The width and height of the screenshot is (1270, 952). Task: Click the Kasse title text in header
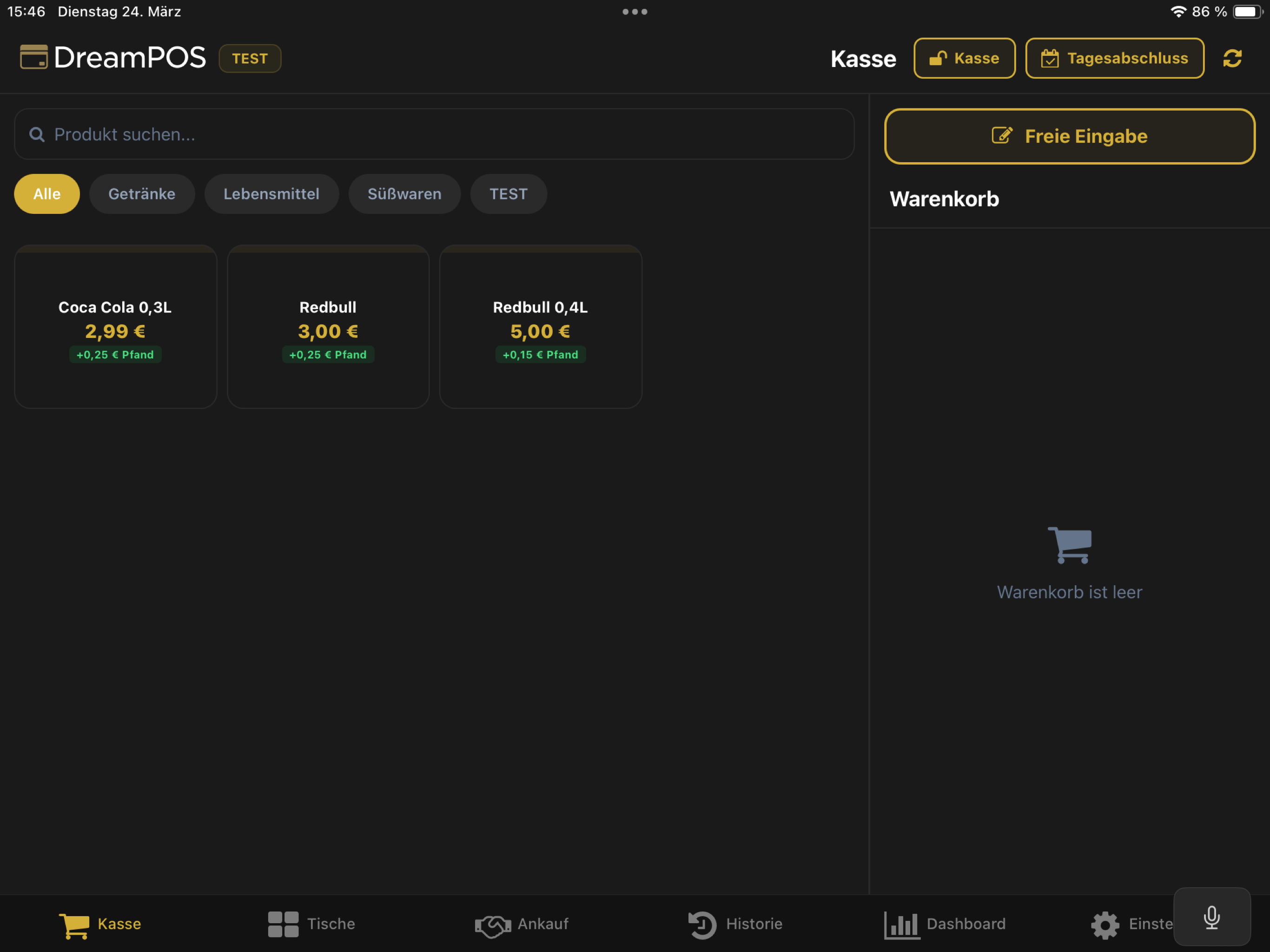point(863,59)
